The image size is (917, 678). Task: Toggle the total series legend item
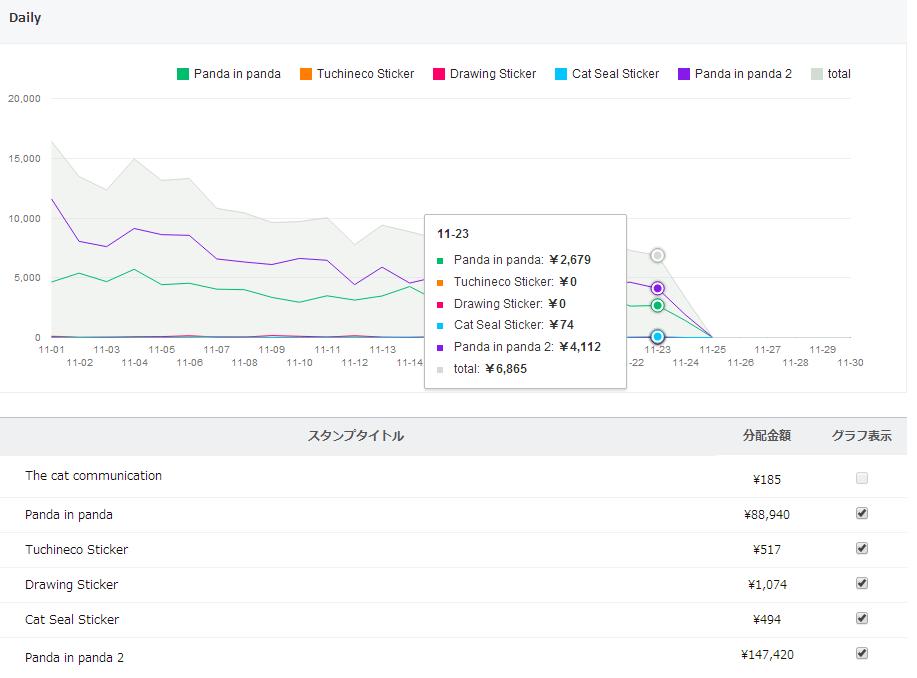click(831, 74)
